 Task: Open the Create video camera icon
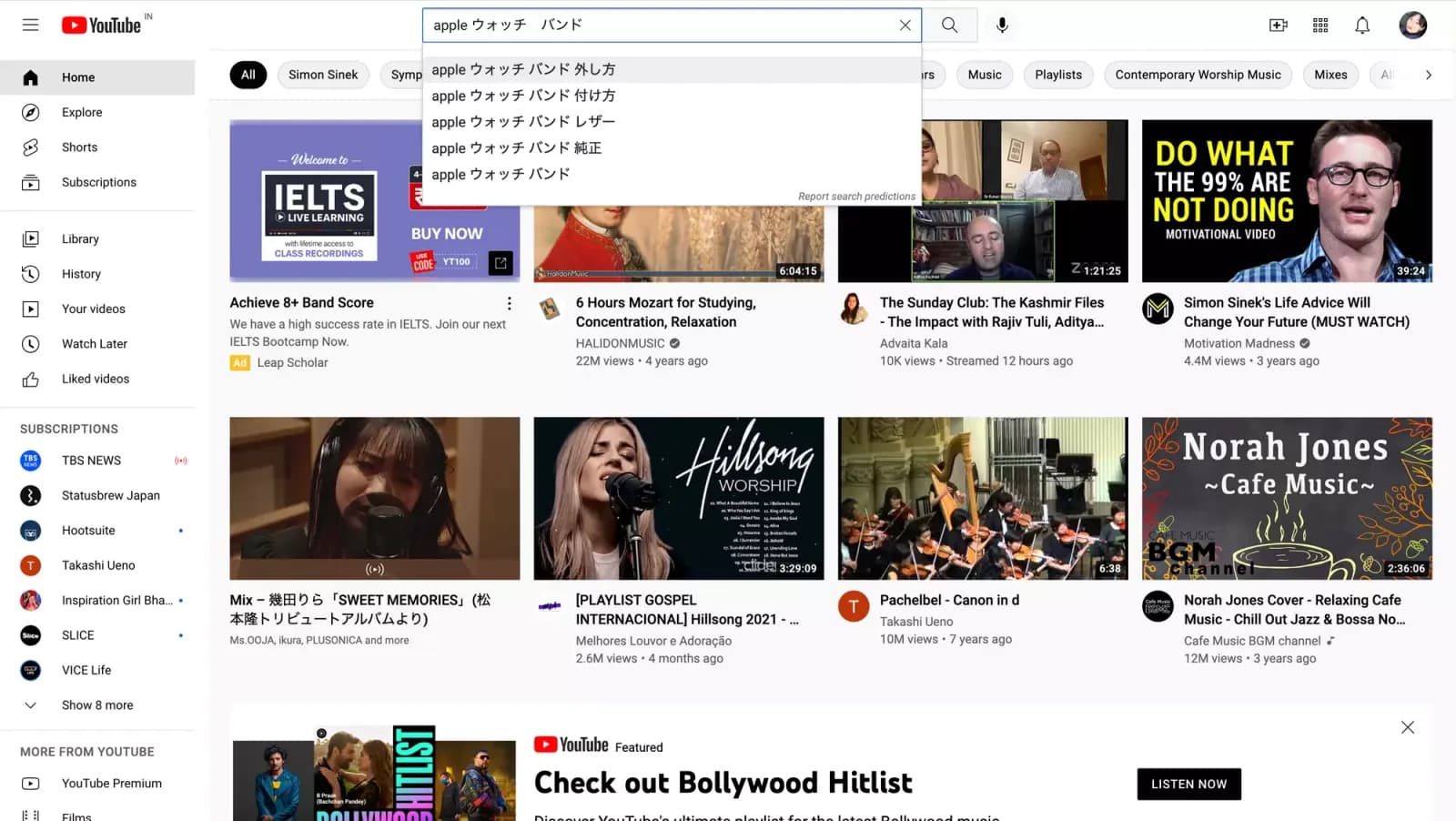1278,25
